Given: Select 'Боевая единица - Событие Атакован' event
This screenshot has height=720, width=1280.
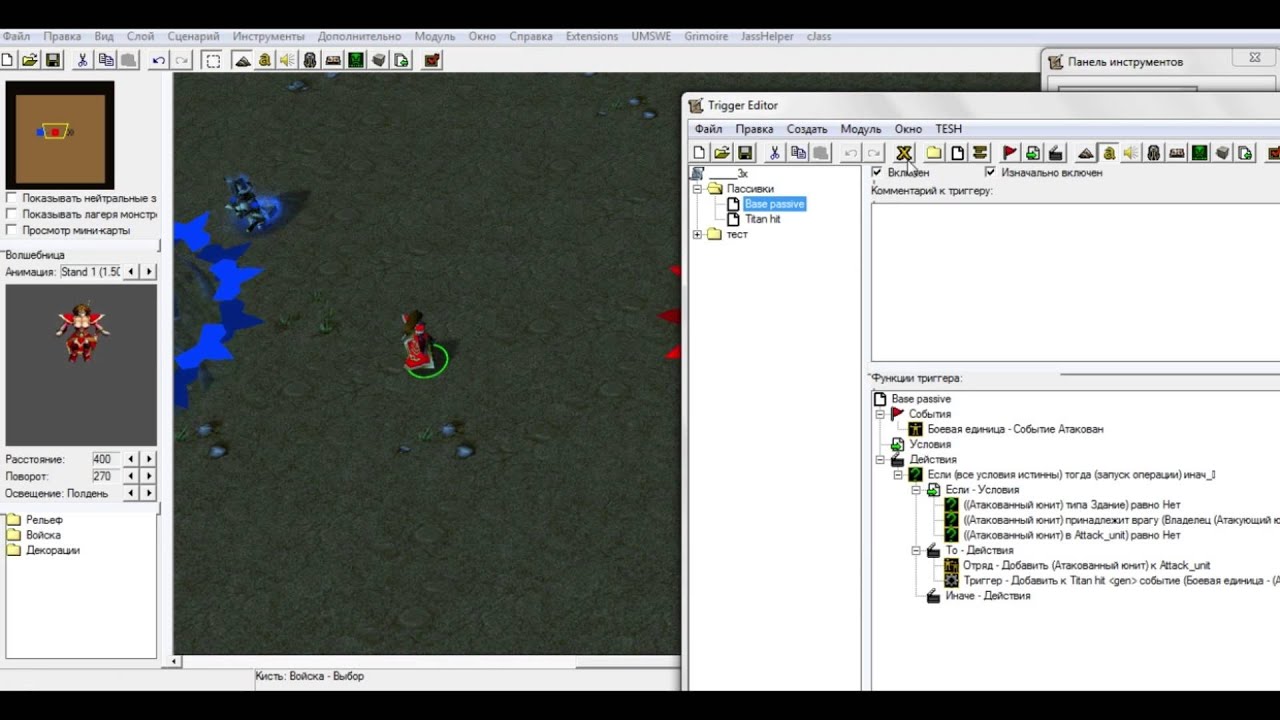Looking at the screenshot, I should click(1015, 429).
